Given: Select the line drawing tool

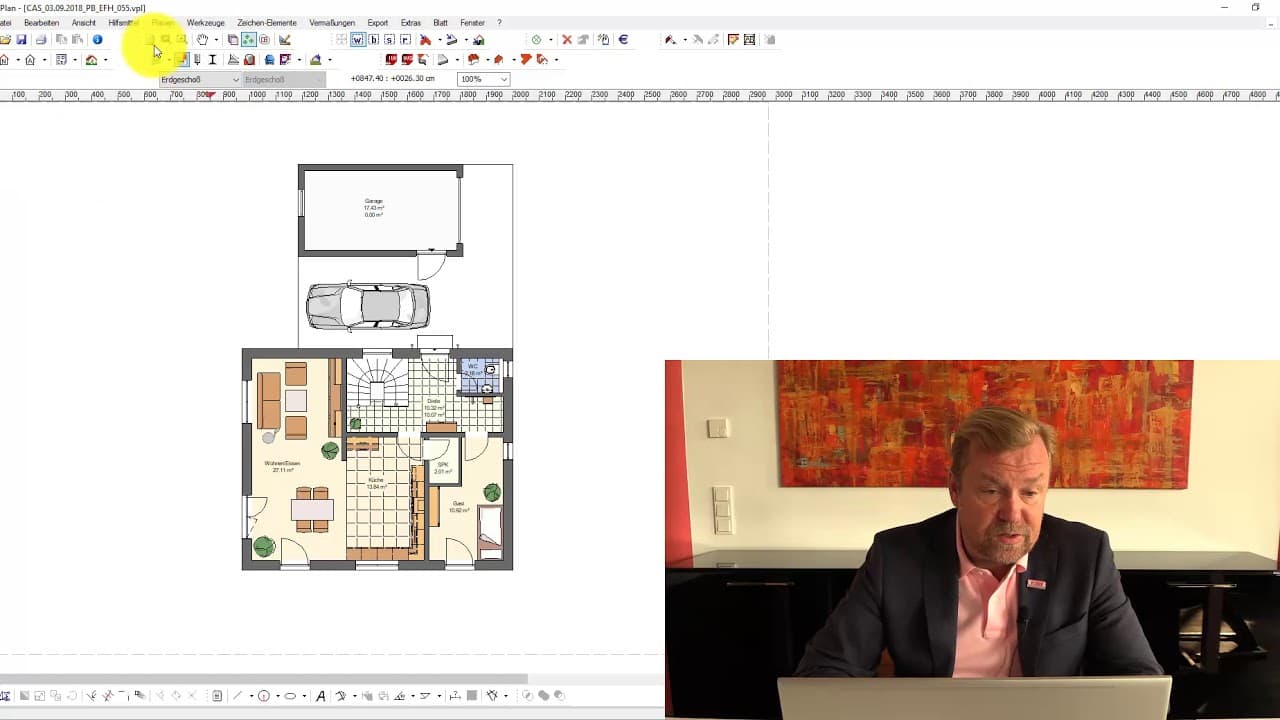Looking at the screenshot, I should 237,696.
